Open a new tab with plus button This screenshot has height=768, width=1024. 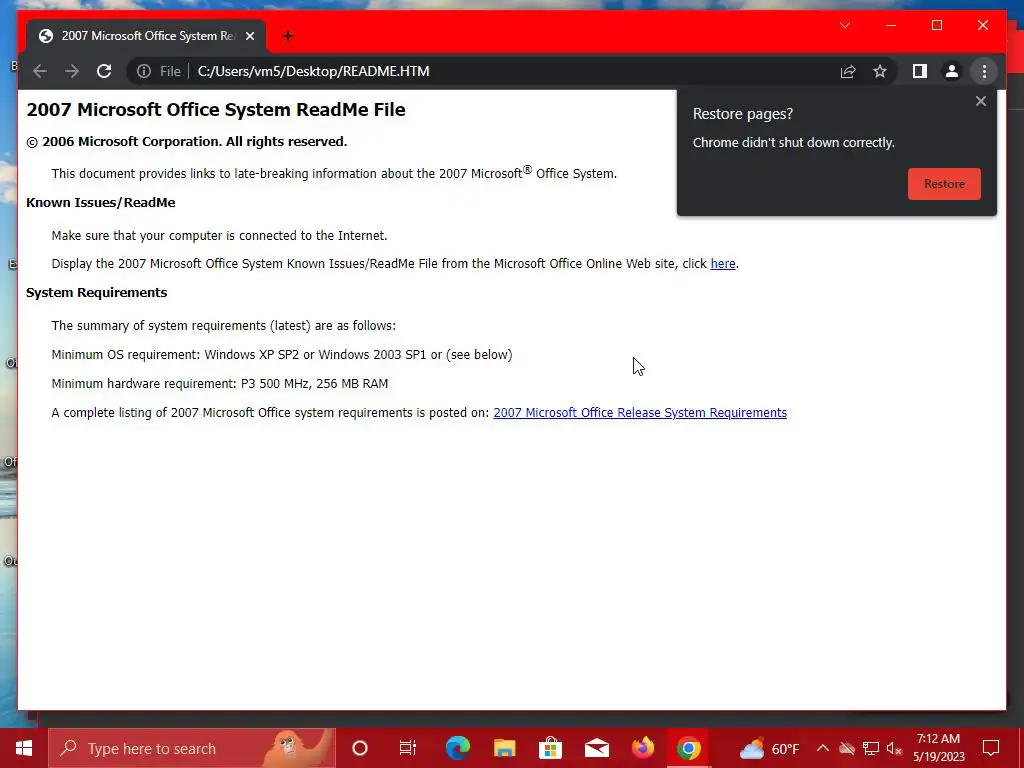[x=287, y=36]
